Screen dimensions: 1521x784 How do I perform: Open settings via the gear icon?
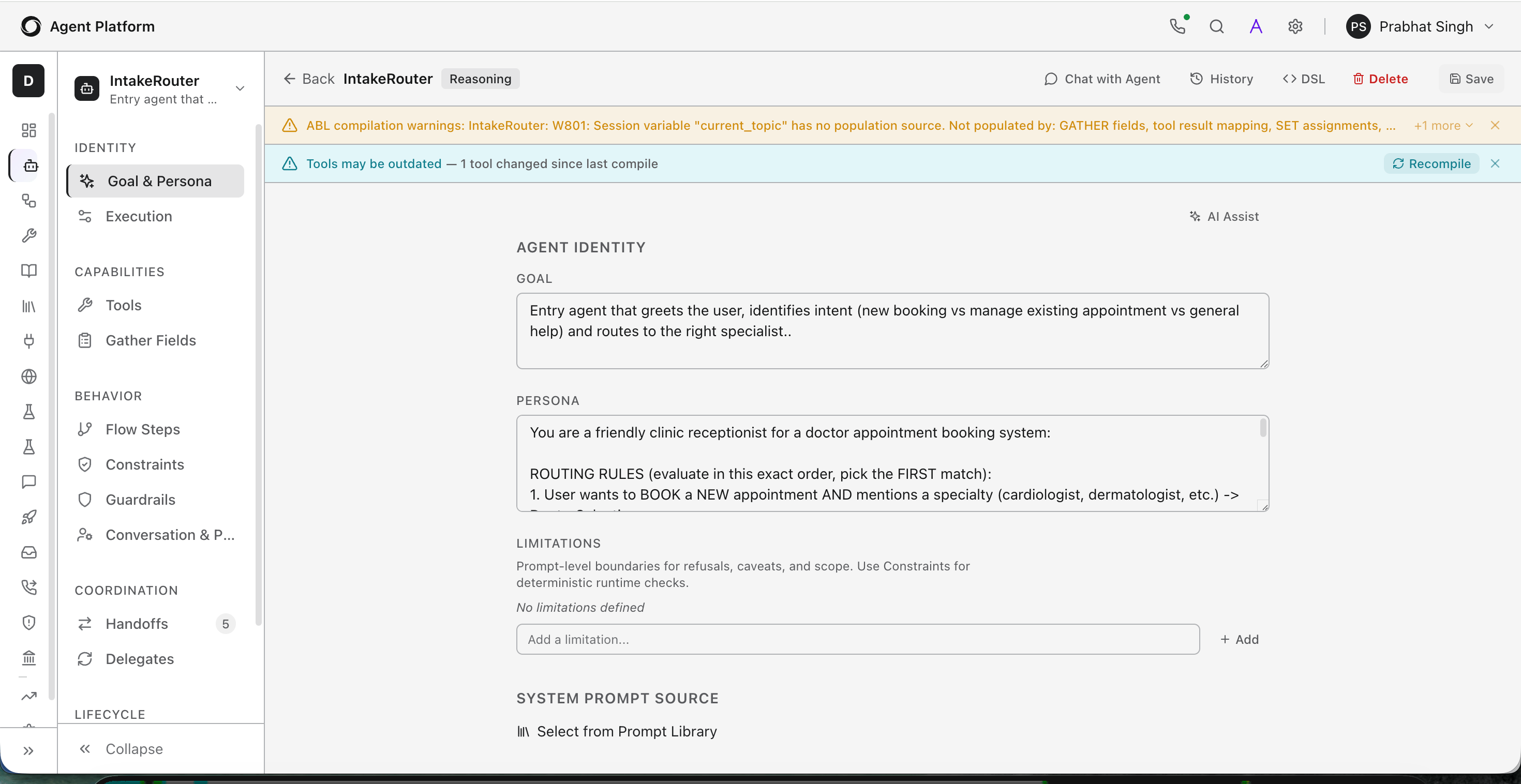pos(1295,26)
